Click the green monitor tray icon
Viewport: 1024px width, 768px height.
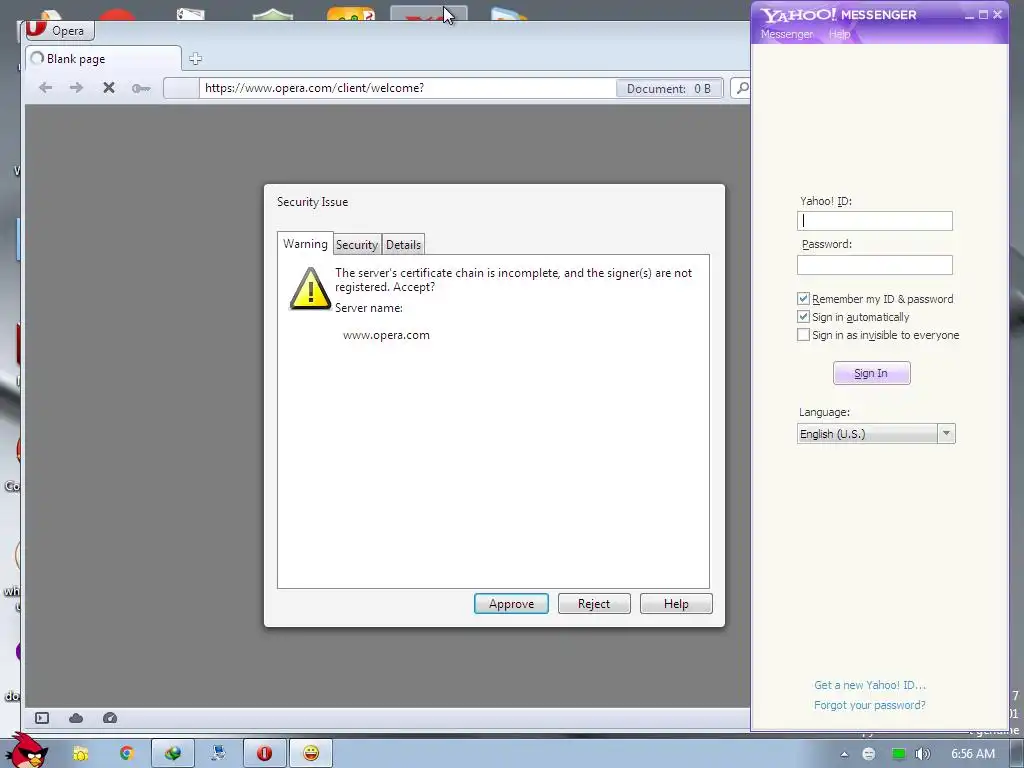(899, 754)
